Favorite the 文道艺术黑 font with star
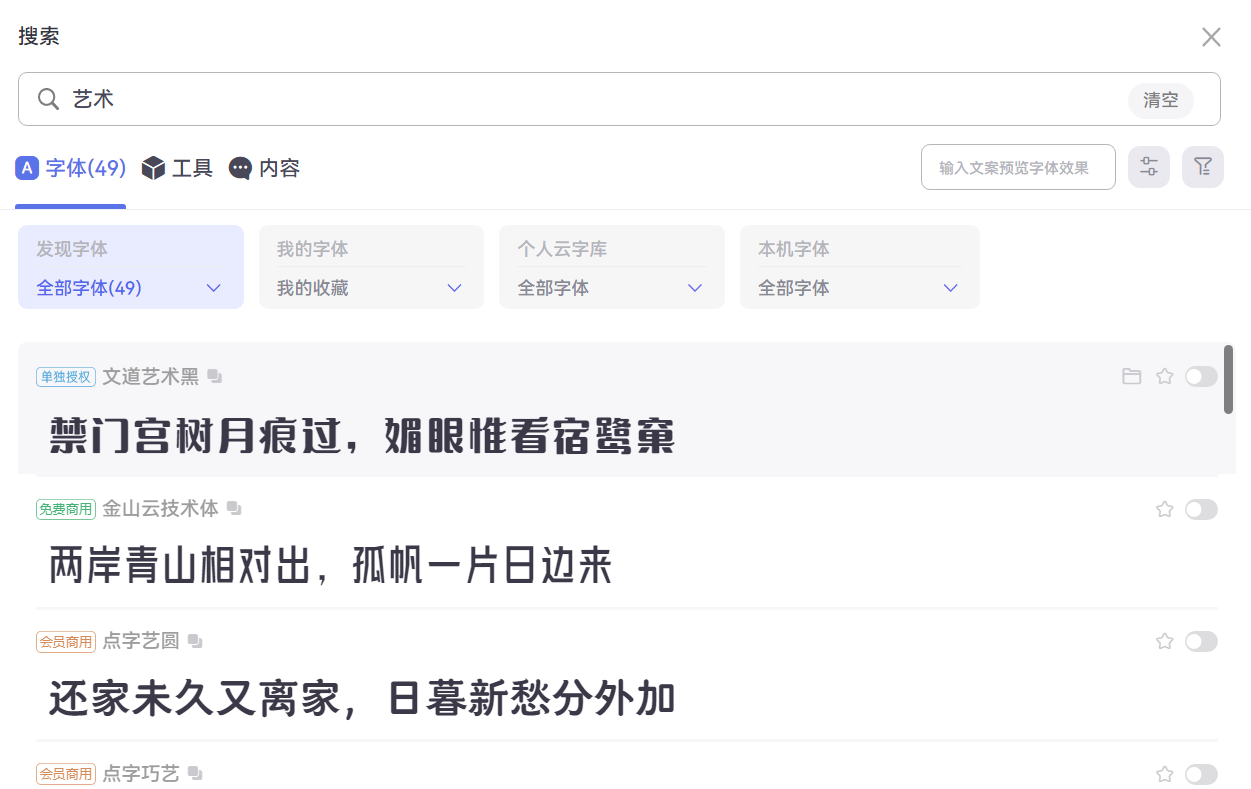This screenshot has height=789, width=1251. pyautogui.click(x=1164, y=376)
